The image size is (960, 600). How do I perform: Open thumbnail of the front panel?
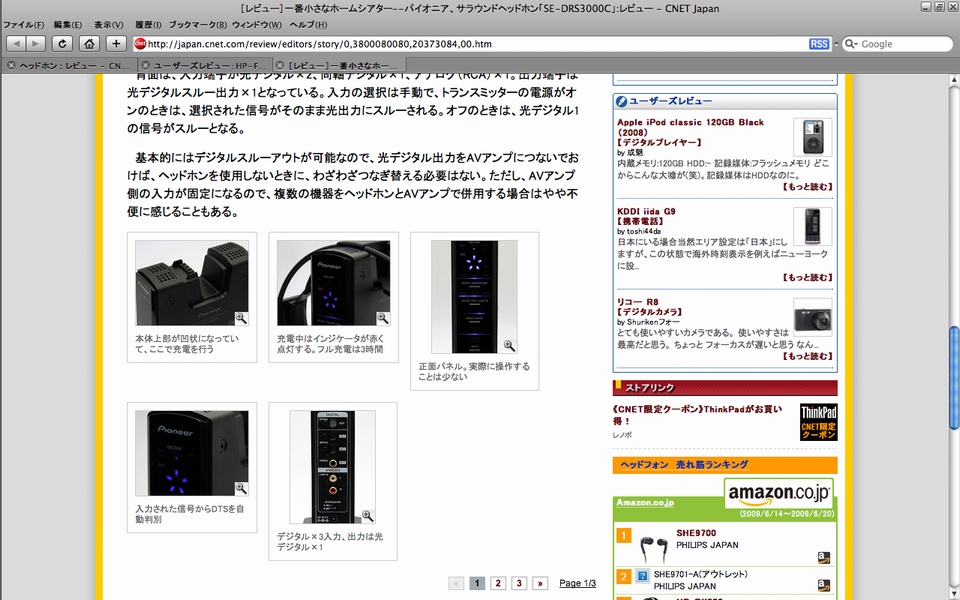pyautogui.click(x=474, y=296)
